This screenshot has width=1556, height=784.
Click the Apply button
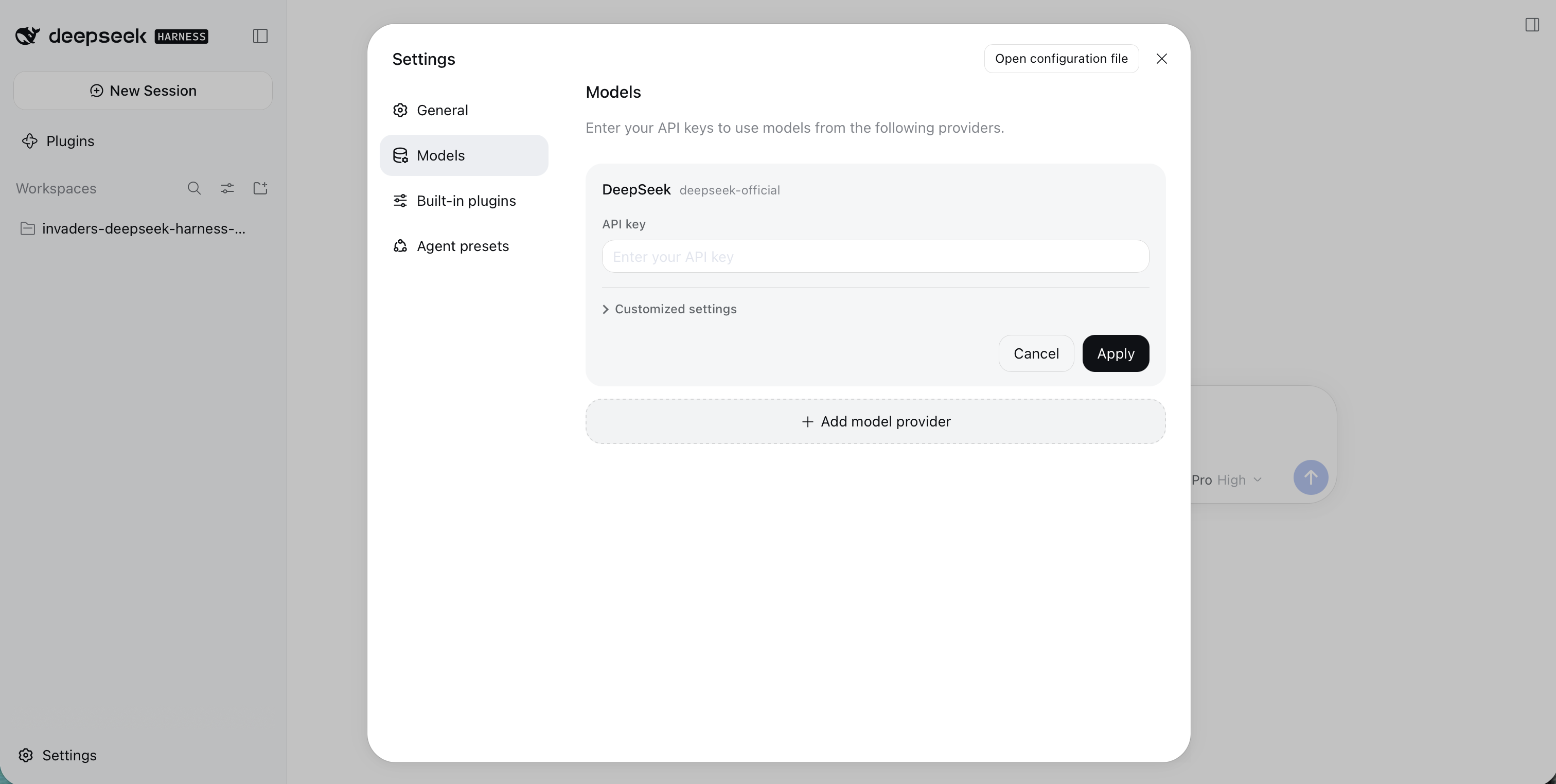[1116, 353]
